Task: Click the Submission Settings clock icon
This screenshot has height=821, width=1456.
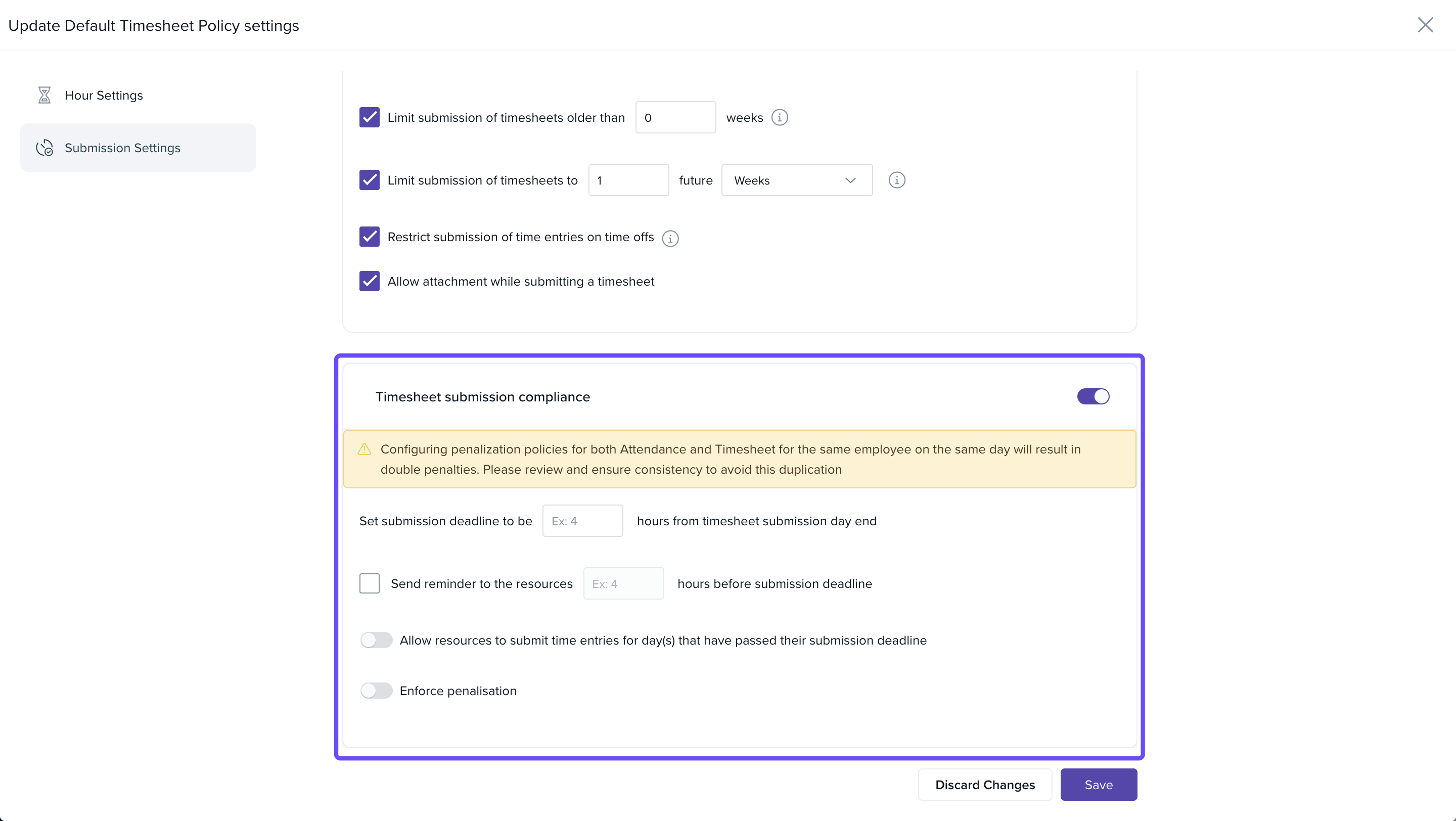Action: pyautogui.click(x=44, y=148)
